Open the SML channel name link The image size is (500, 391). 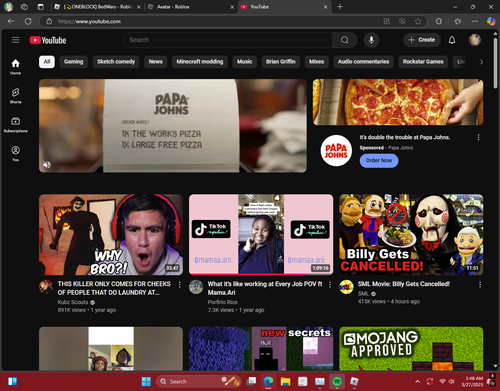[363, 294]
